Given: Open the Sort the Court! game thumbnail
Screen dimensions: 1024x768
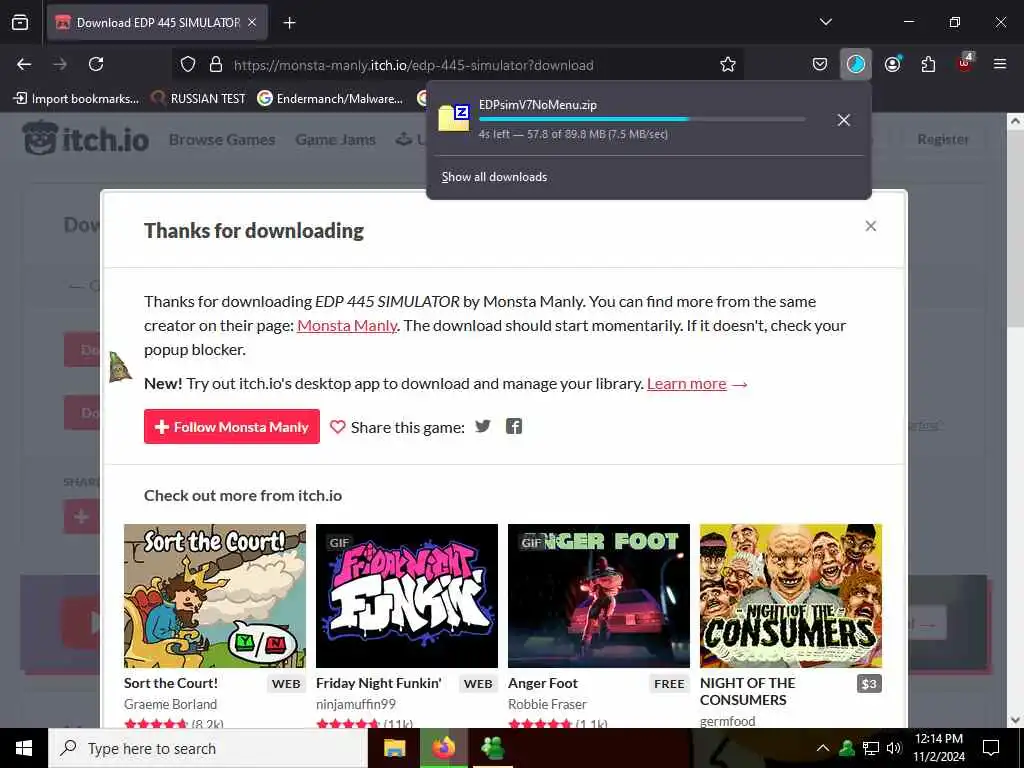Looking at the screenshot, I should [x=215, y=596].
